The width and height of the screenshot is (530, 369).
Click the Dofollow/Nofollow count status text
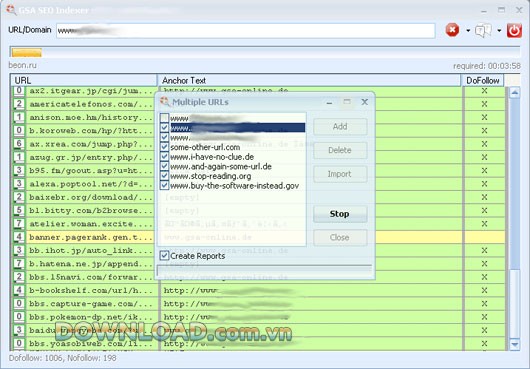pyautogui.click(x=63, y=358)
